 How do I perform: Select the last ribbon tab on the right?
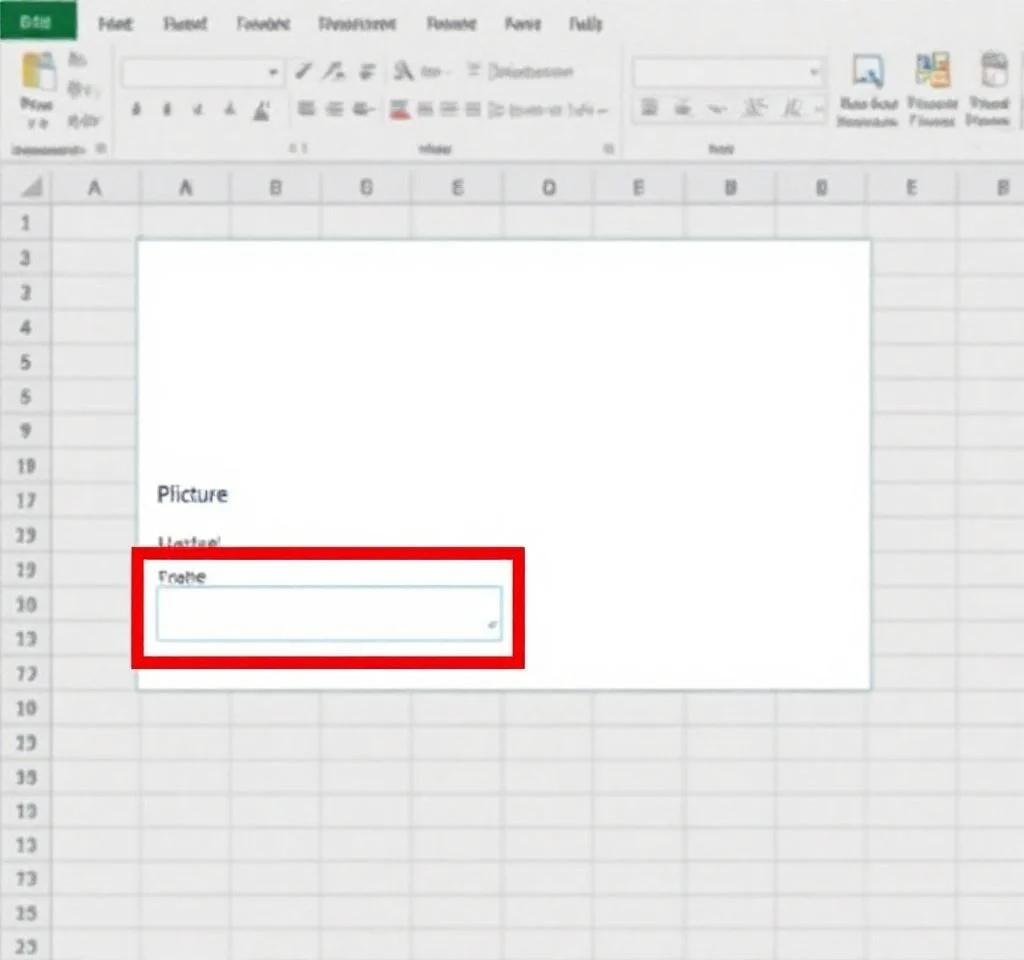[585, 23]
